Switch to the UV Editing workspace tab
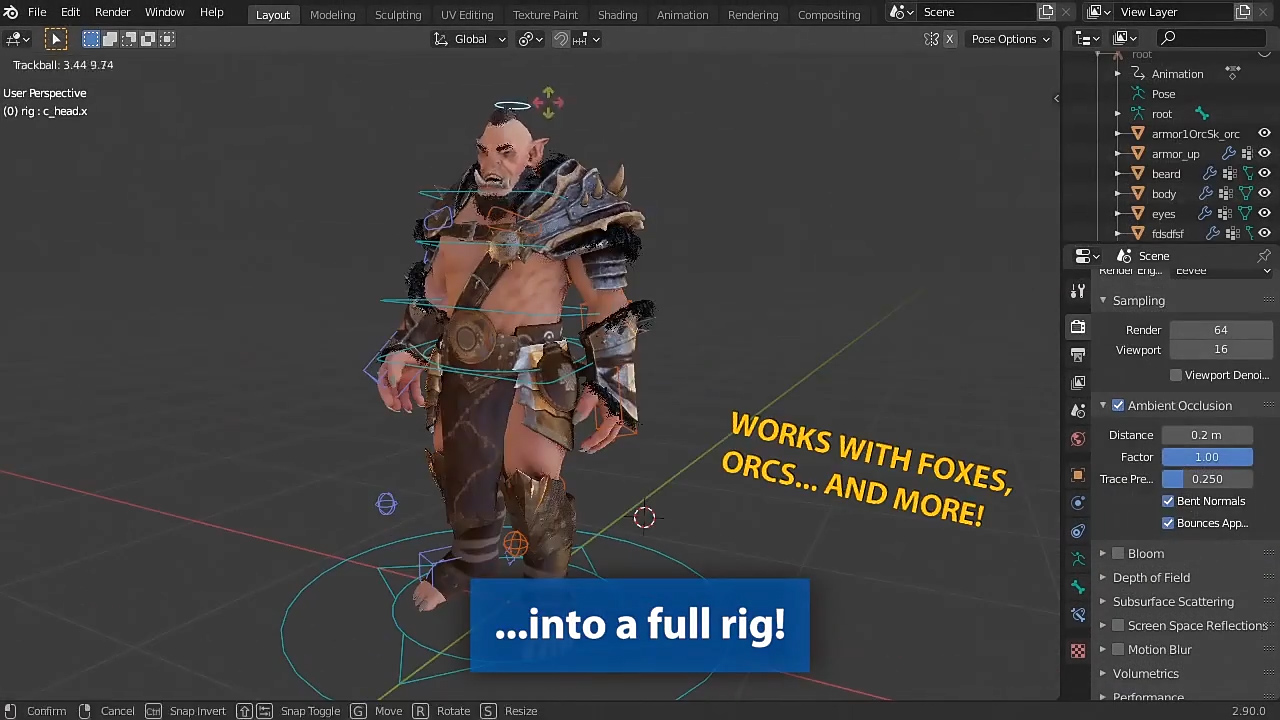The height and width of the screenshot is (720, 1280). click(467, 15)
